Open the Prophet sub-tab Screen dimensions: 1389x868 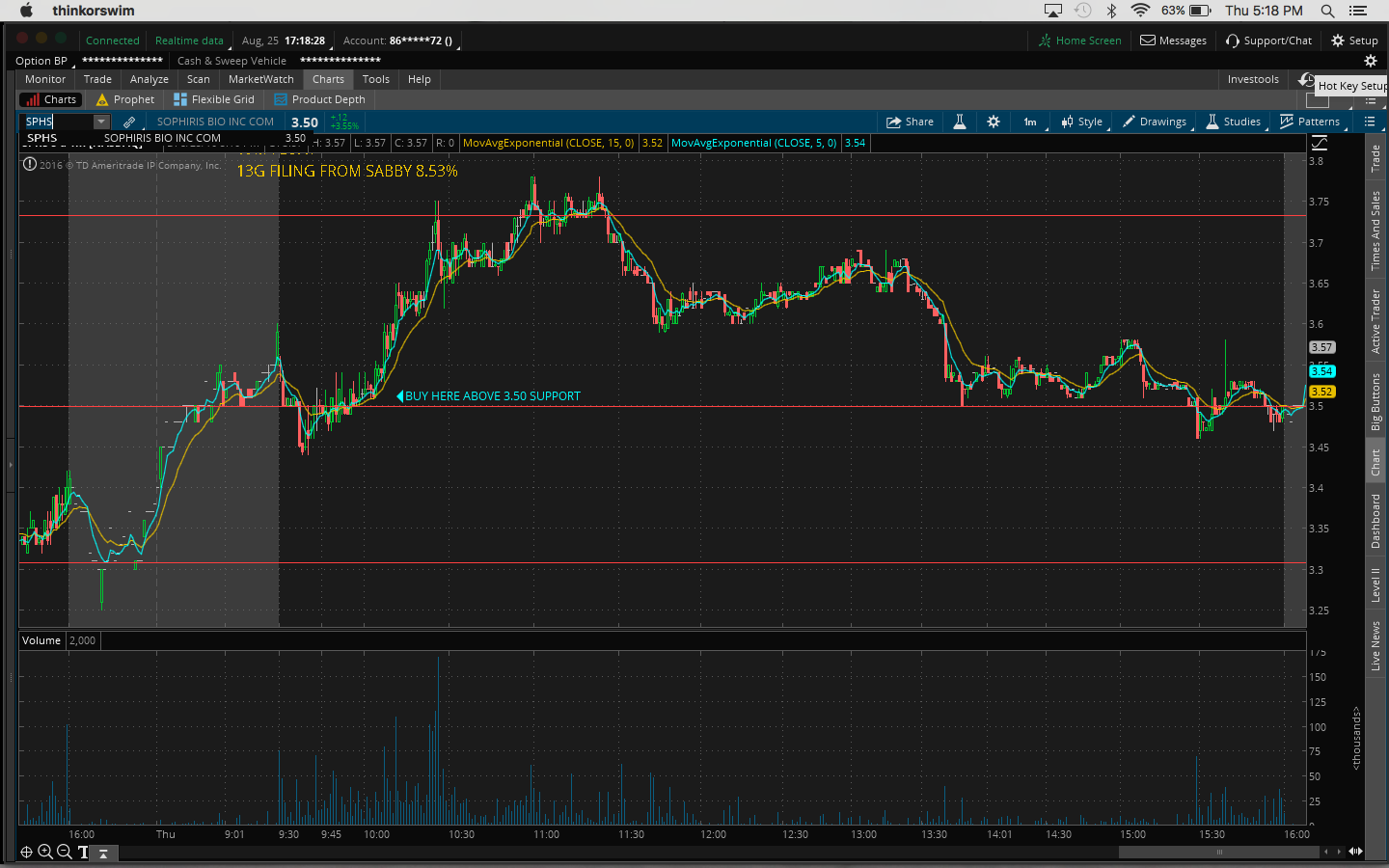point(124,99)
